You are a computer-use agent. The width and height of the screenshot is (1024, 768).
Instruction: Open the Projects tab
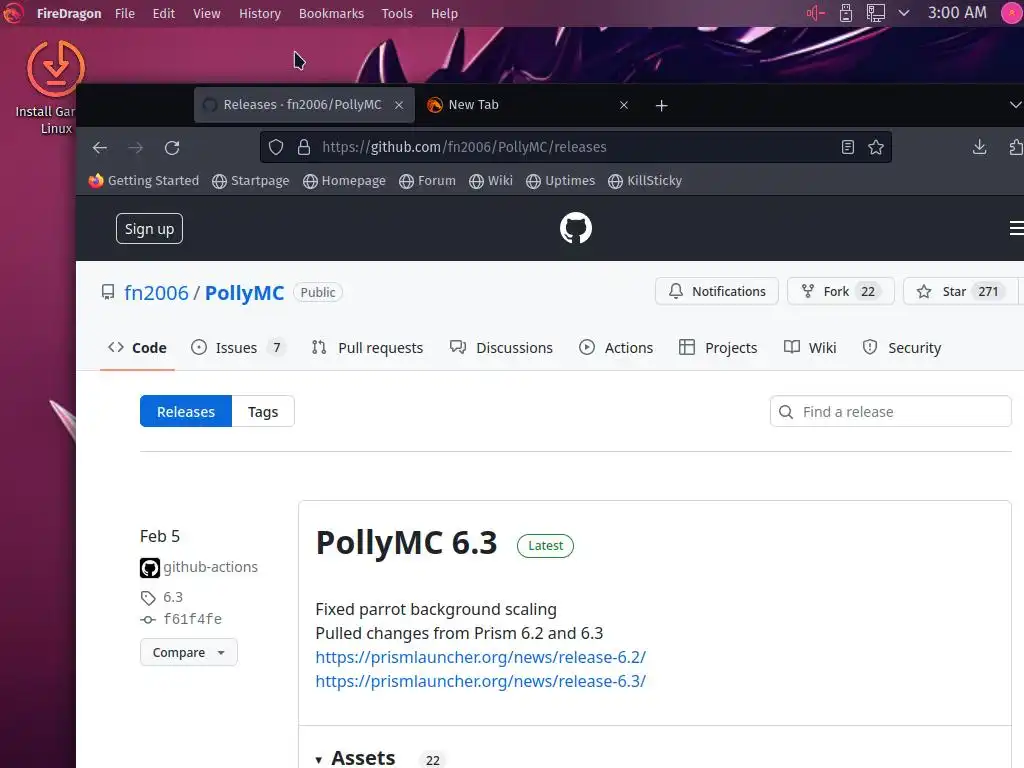click(x=718, y=348)
